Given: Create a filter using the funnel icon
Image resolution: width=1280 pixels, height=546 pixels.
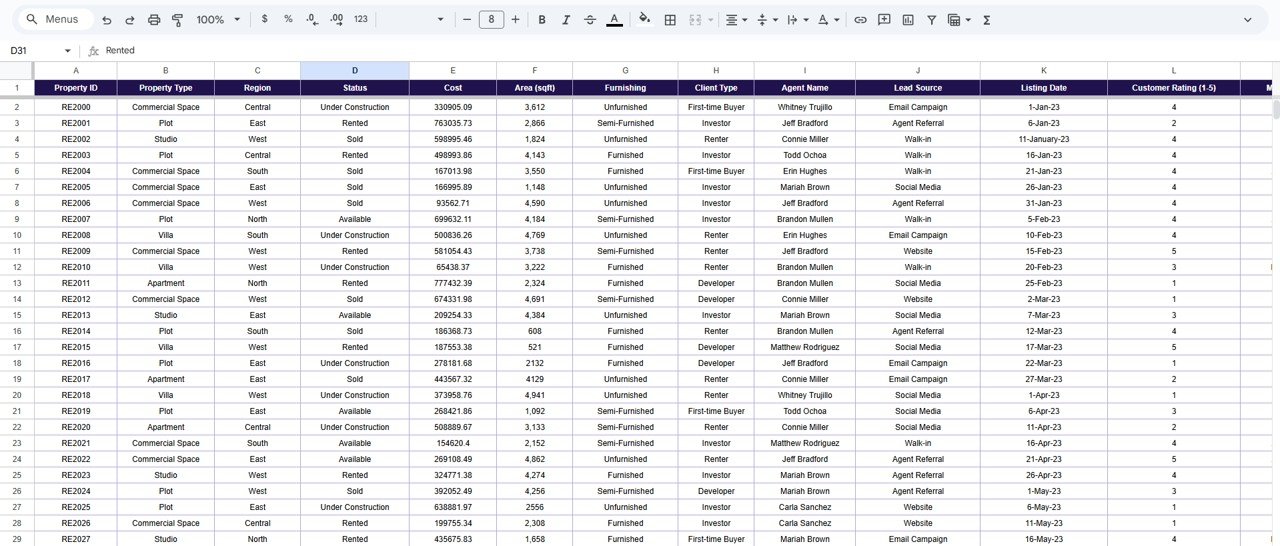Looking at the screenshot, I should click(x=932, y=20).
